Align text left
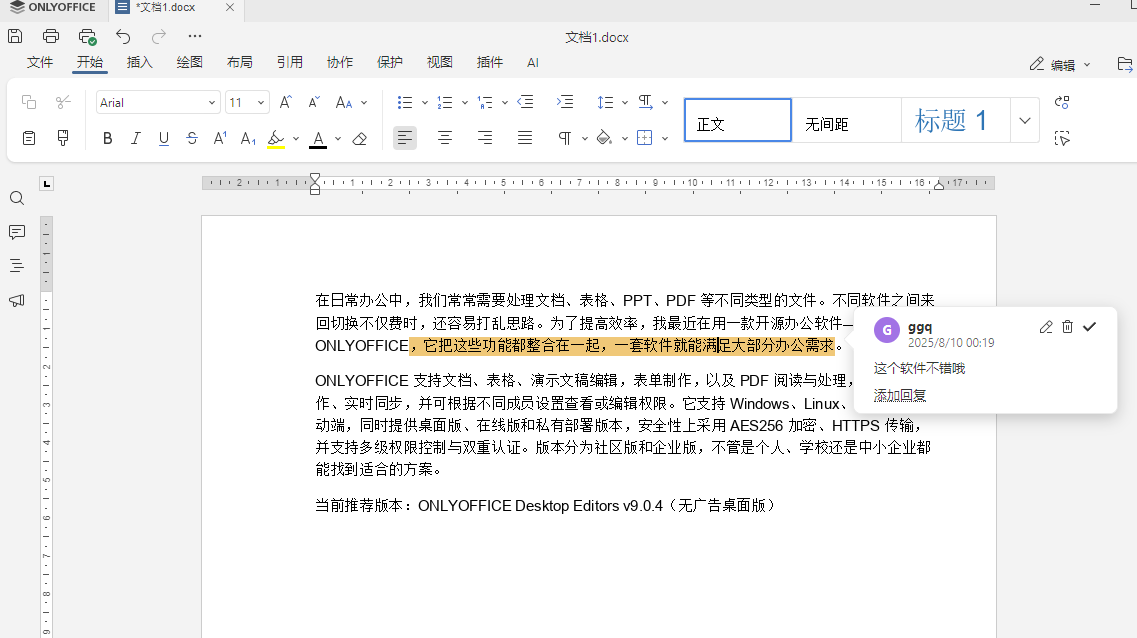This screenshot has width=1137, height=638. point(405,138)
